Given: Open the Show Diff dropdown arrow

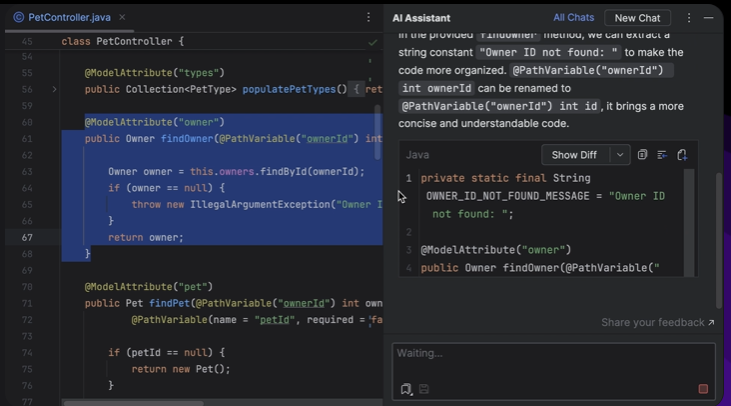Looking at the screenshot, I should tap(620, 155).
